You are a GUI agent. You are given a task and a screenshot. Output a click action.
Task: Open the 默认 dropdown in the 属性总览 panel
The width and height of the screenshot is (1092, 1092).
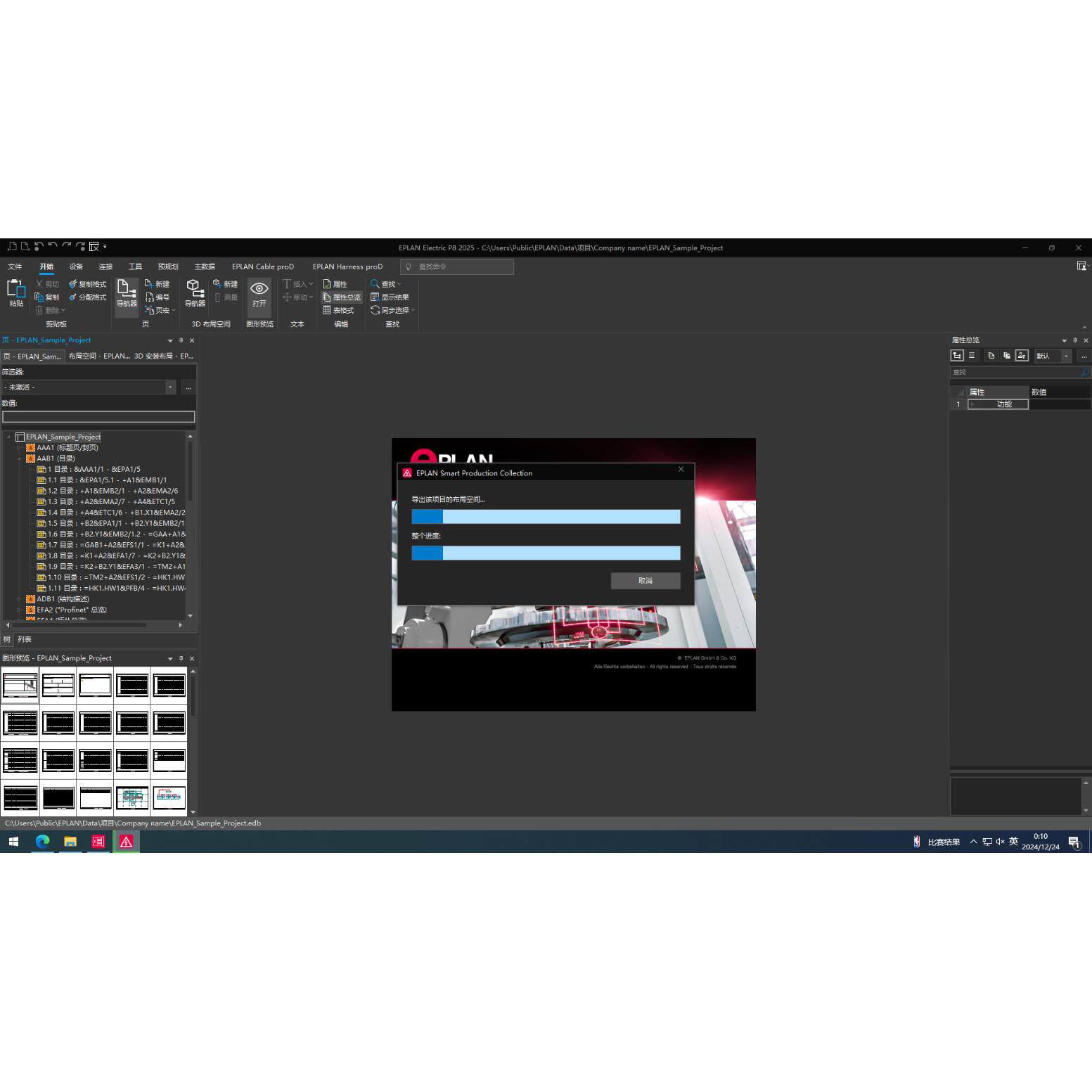point(1066,356)
